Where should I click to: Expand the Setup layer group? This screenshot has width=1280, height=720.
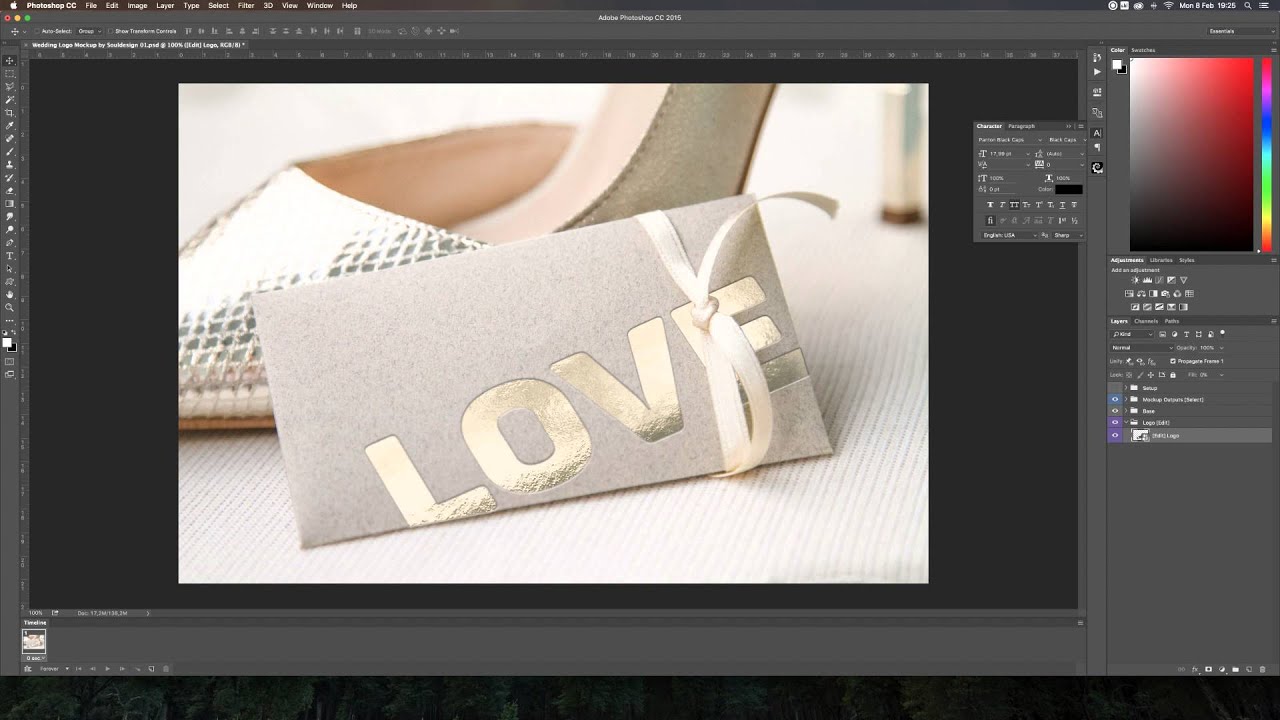click(x=1126, y=387)
